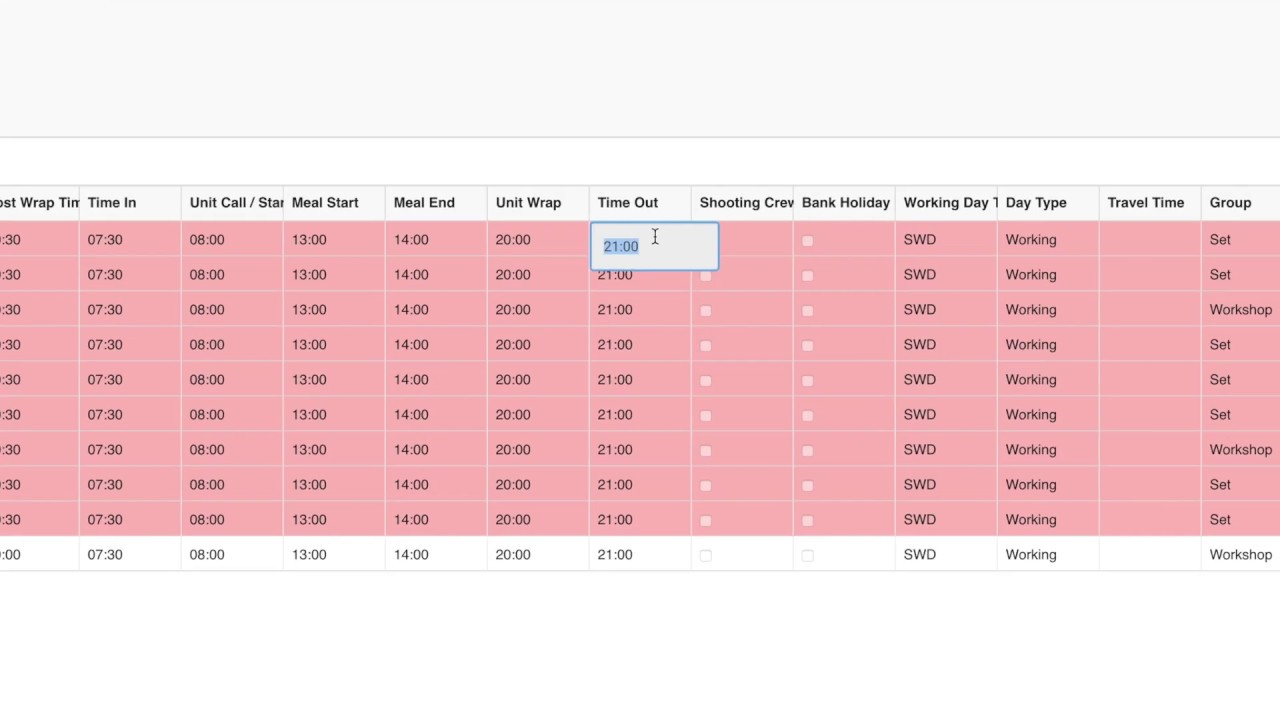Select Unit Wrap 20:00 in the white unhighlighted row
Image resolution: width=1280 pixels, height=720 pixels.
(x=538, y=554)
